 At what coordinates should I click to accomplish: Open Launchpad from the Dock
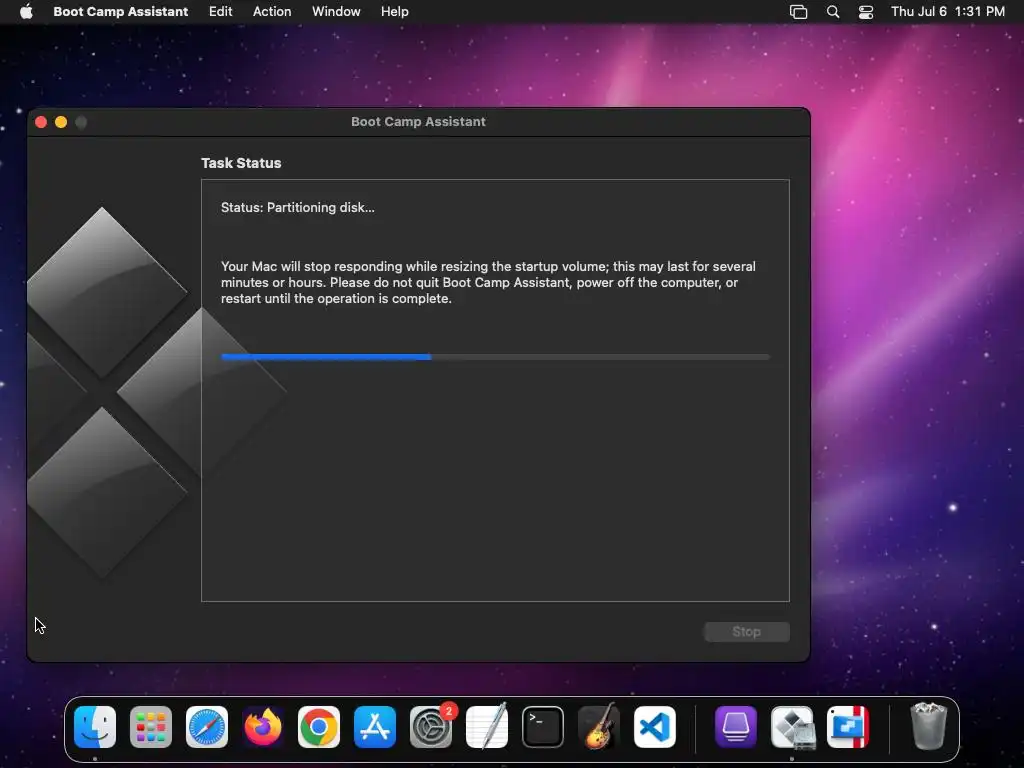[x=151, y=727]
